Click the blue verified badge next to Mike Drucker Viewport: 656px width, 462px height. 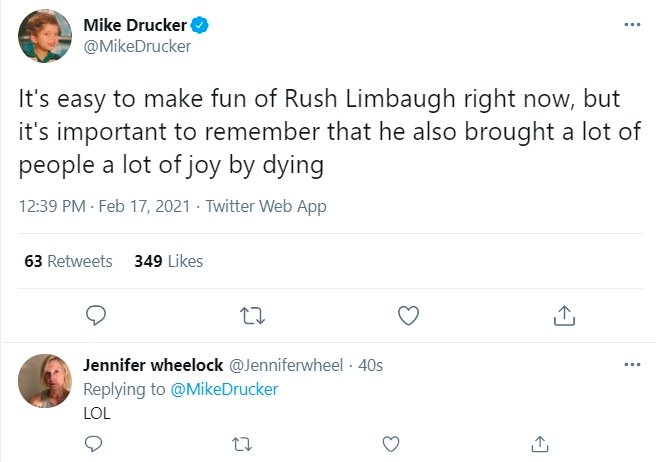[x=200, y=24]
